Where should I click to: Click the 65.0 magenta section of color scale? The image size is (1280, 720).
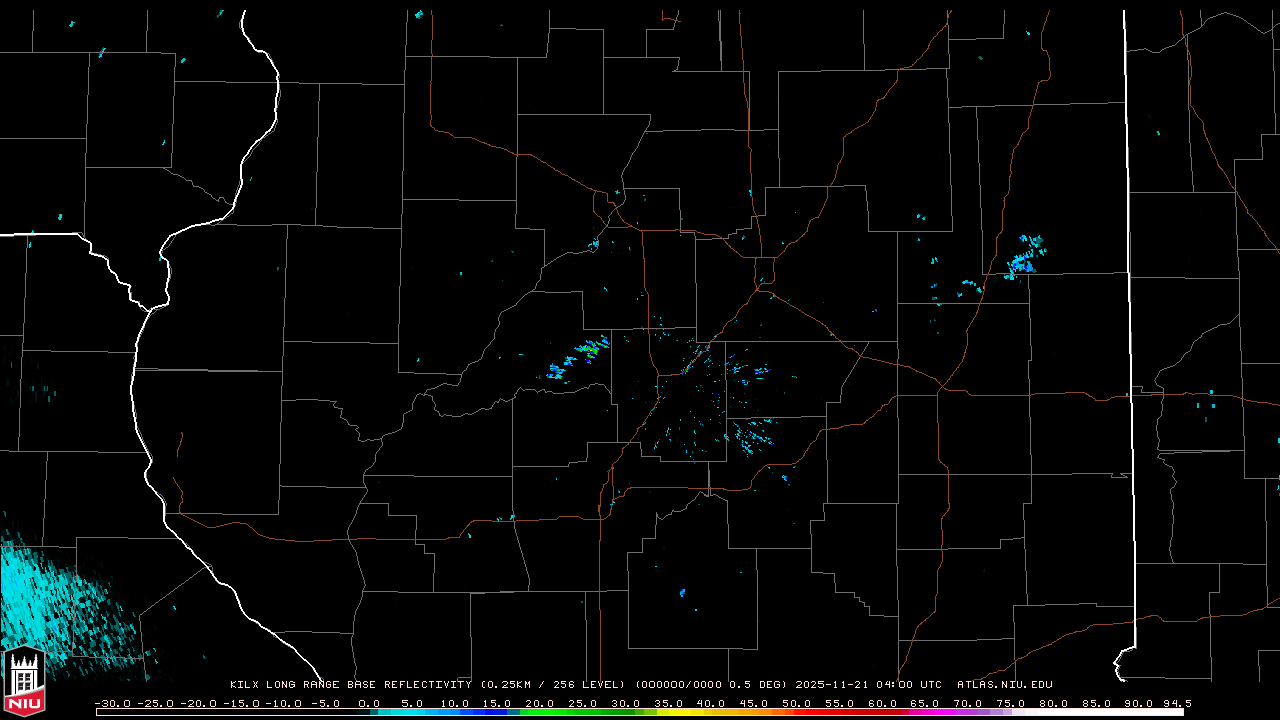926,712
